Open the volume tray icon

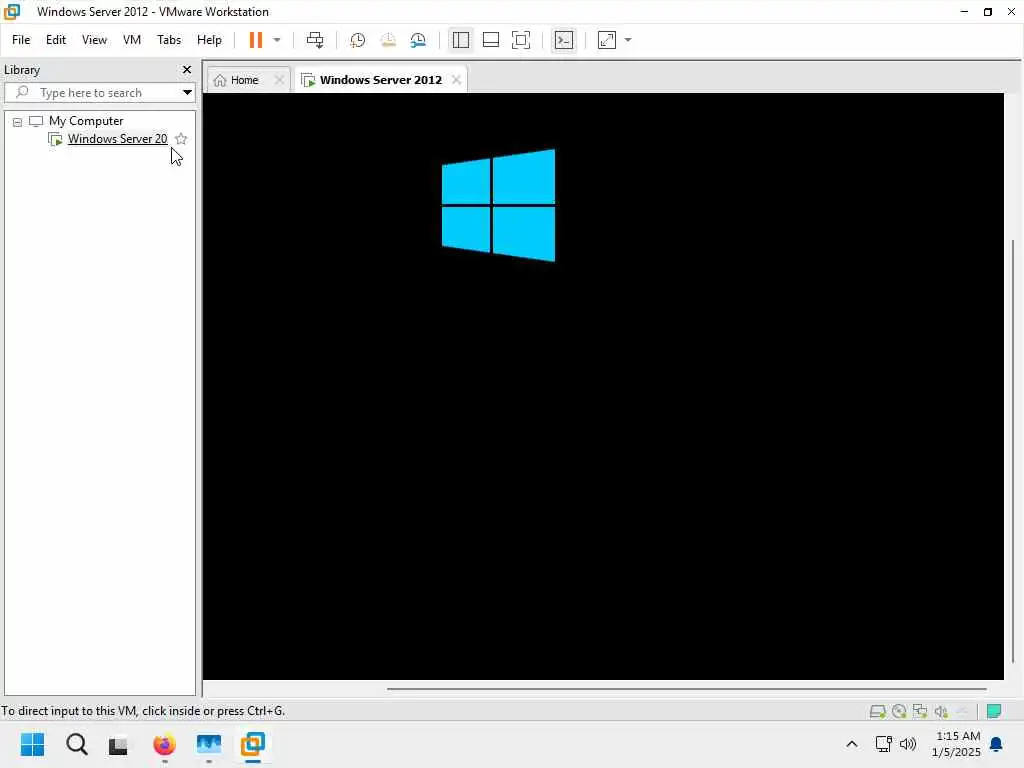coord(908,744)
